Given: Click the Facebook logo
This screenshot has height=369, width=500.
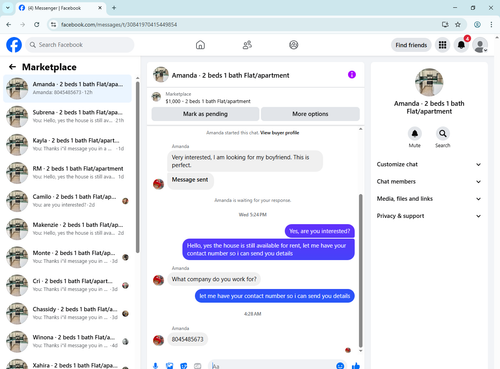Looking at the screenshot, I should point(14,45).
